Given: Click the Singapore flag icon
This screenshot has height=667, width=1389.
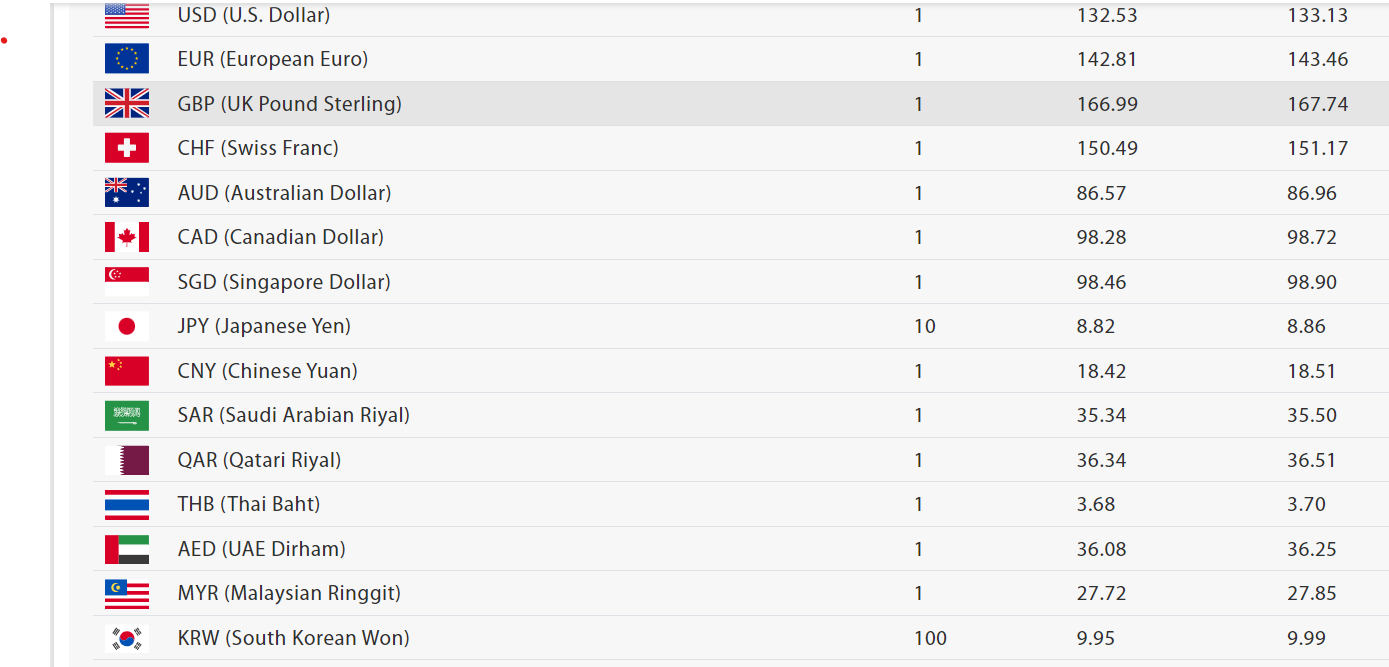Looking at the screenshot, I should click(x=127, y=282).
